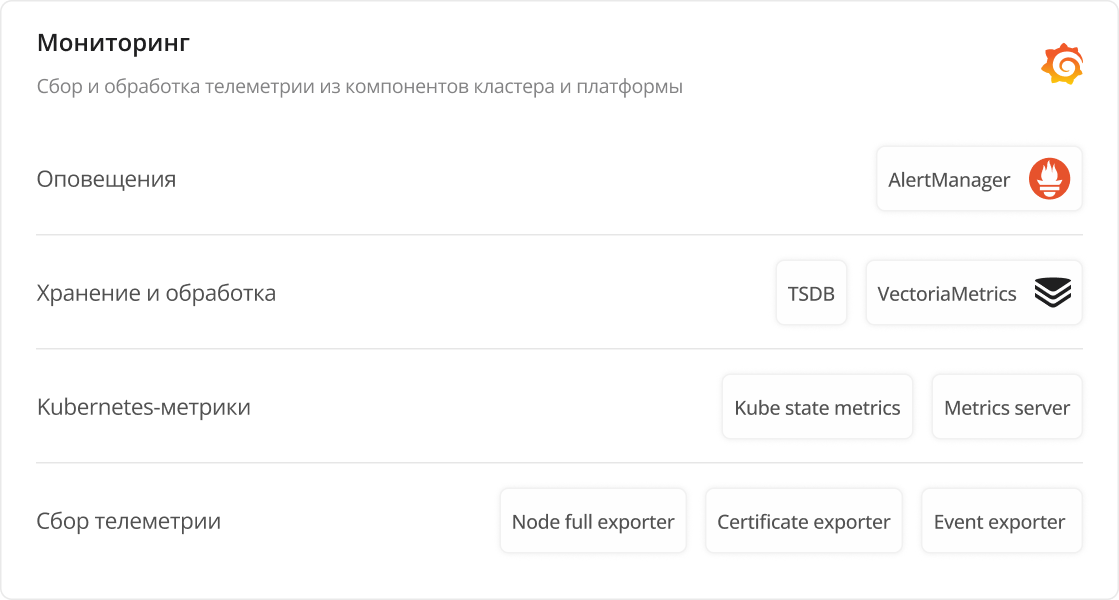The image size is (1119, 600).
Task: Select the Сбор телеметрии row label
Action: pos(128,521)
